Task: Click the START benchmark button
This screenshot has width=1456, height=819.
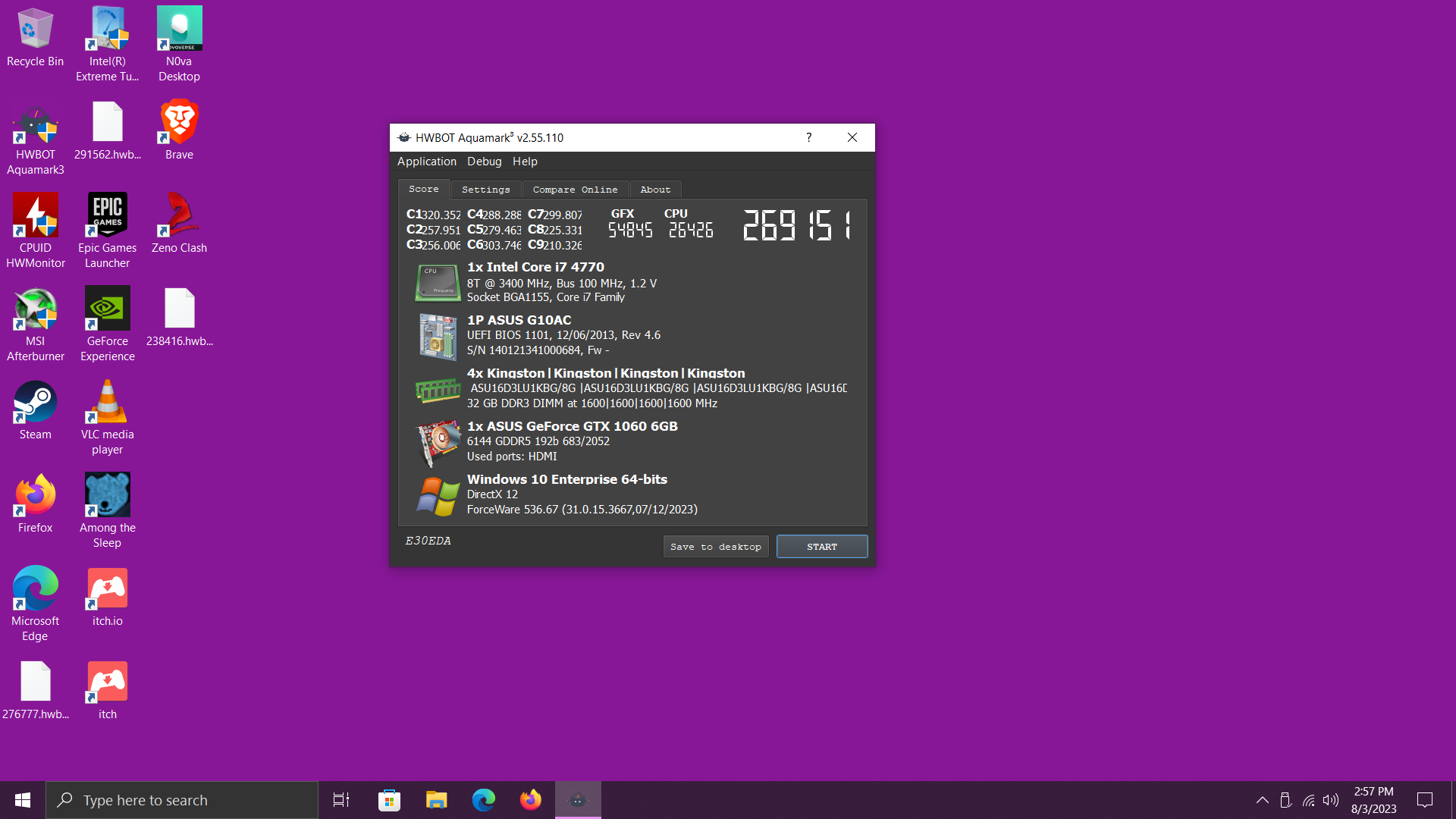Action: click(x=822, y=547)
